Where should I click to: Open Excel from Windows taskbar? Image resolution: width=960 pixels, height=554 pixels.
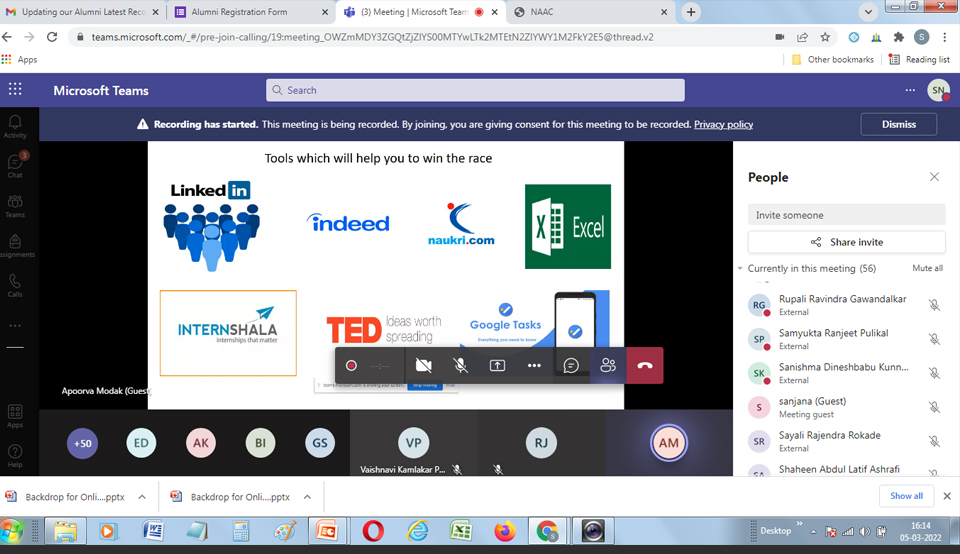[x=460, y=531]
